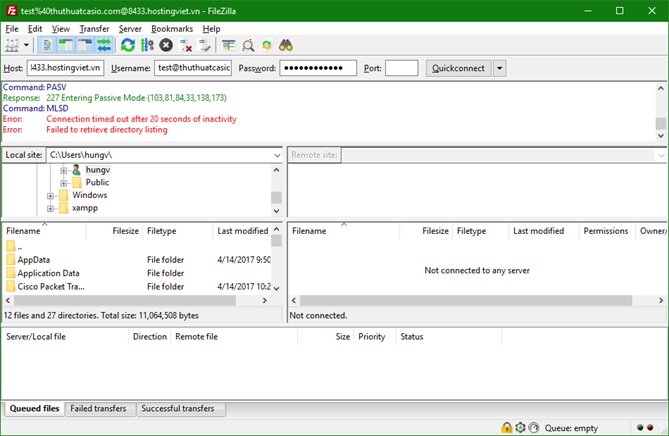The height and width of the screenshot is (436, 669).
Task: Select the parent directory '..' entry
Action: (x=138, y=247)
